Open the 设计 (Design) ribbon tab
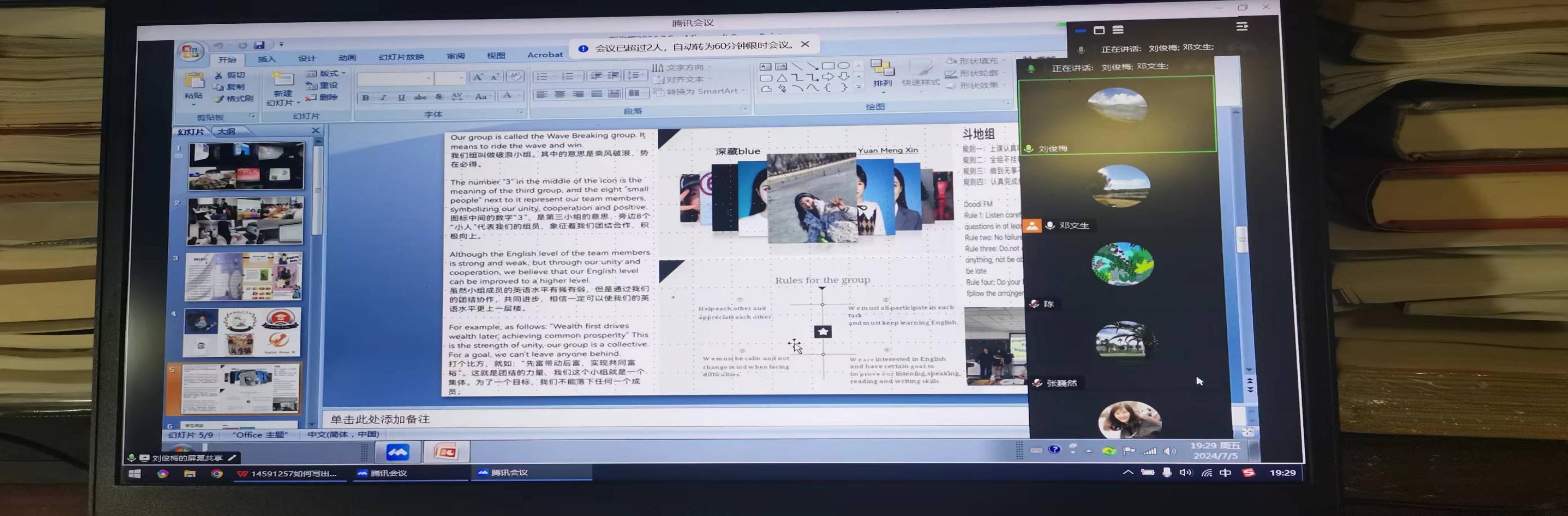 pyautogui.click(x=307, y=58)
